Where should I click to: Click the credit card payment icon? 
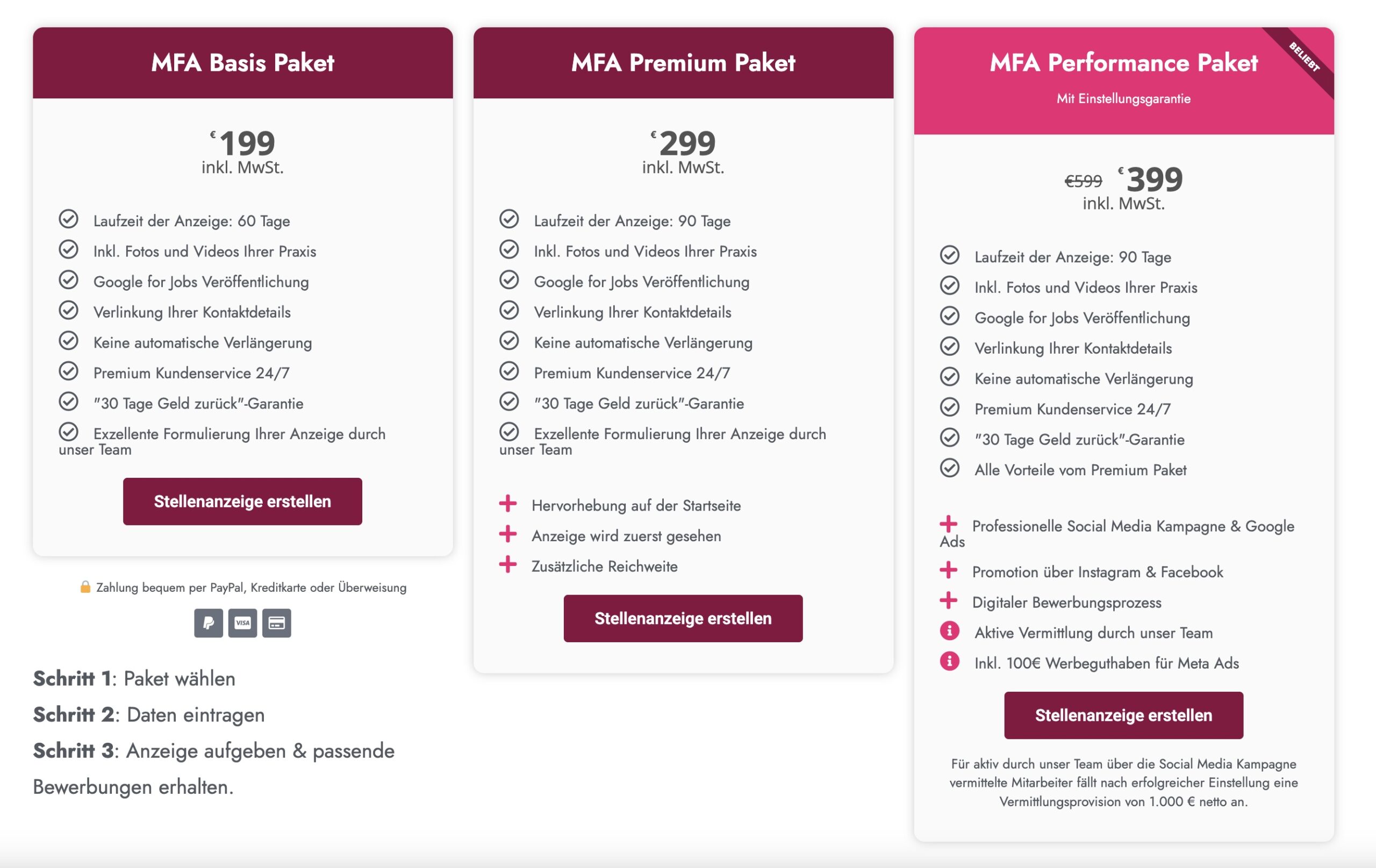click(x=277, y=623)
